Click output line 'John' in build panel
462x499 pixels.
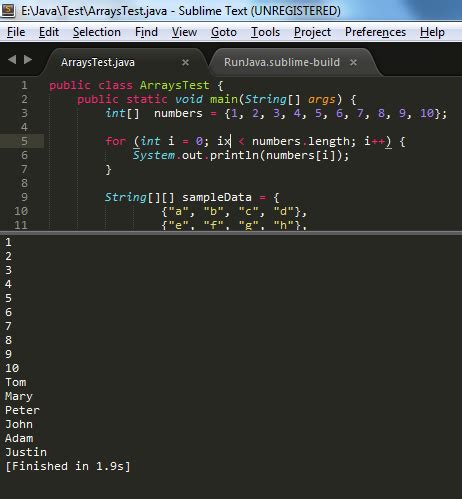pyautogui.click(x=19, y=424)
